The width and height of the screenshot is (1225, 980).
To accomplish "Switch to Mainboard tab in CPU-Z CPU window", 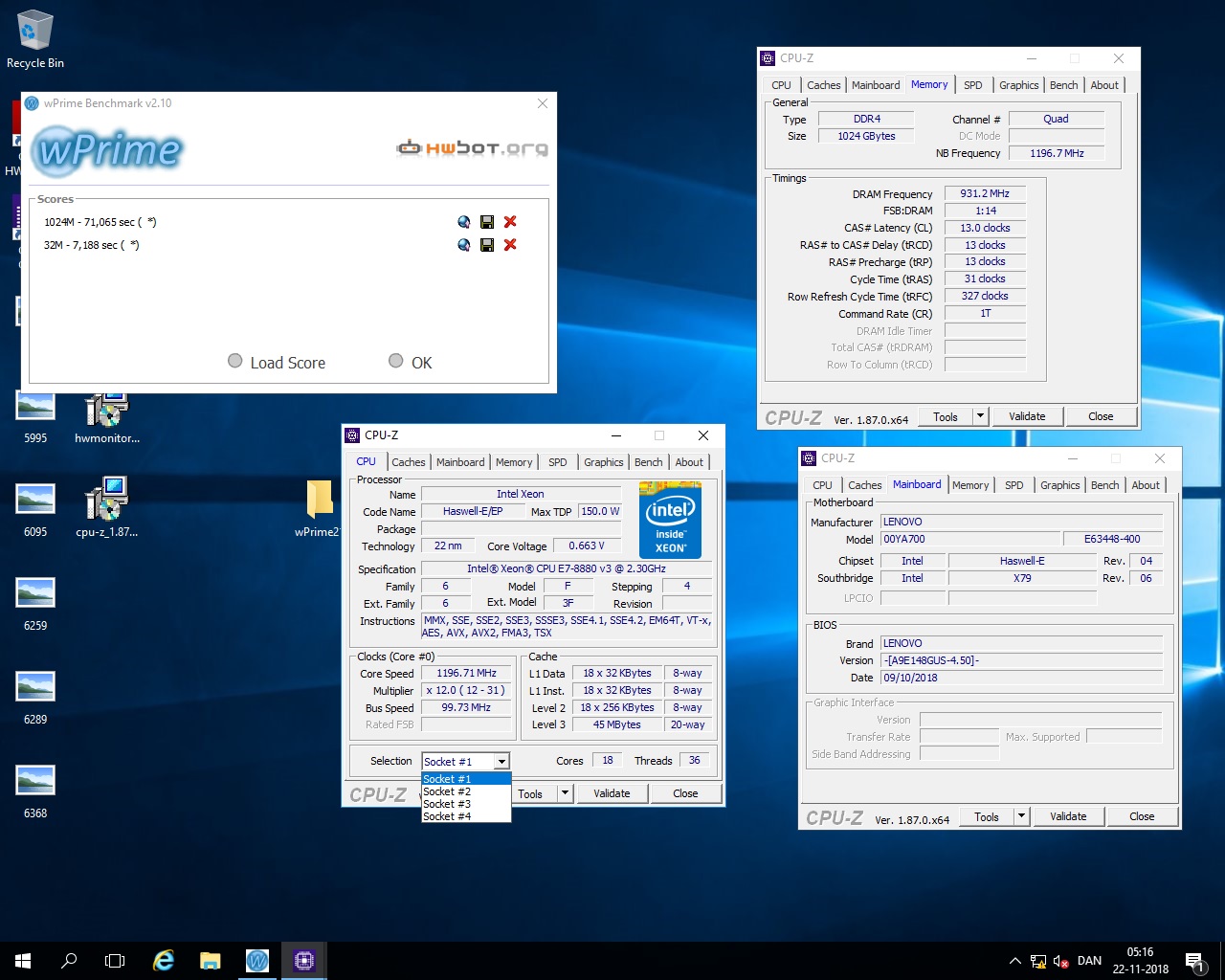I will pyautogui.click(x=460, y=462).
